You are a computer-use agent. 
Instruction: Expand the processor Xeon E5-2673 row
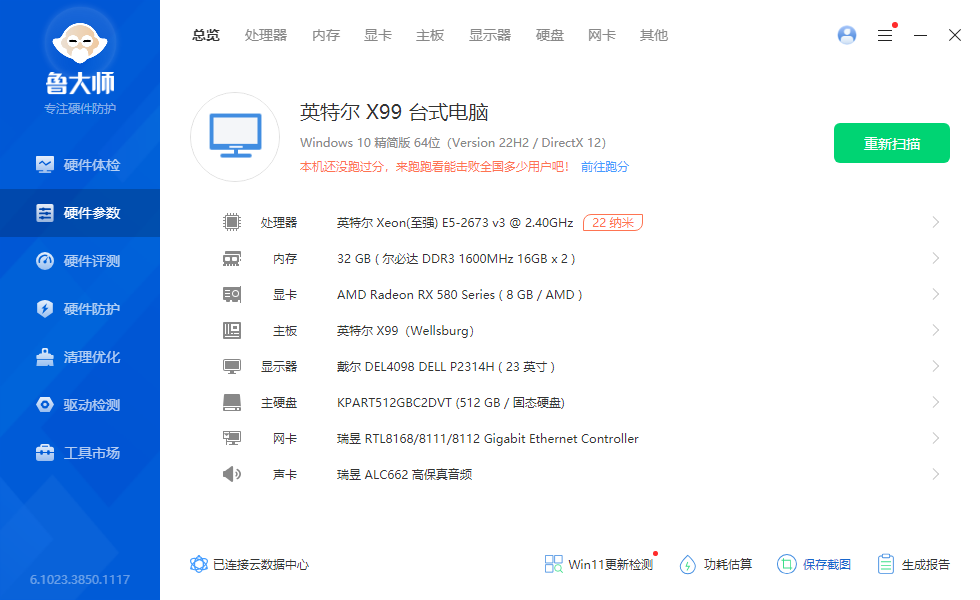(935, 222)
